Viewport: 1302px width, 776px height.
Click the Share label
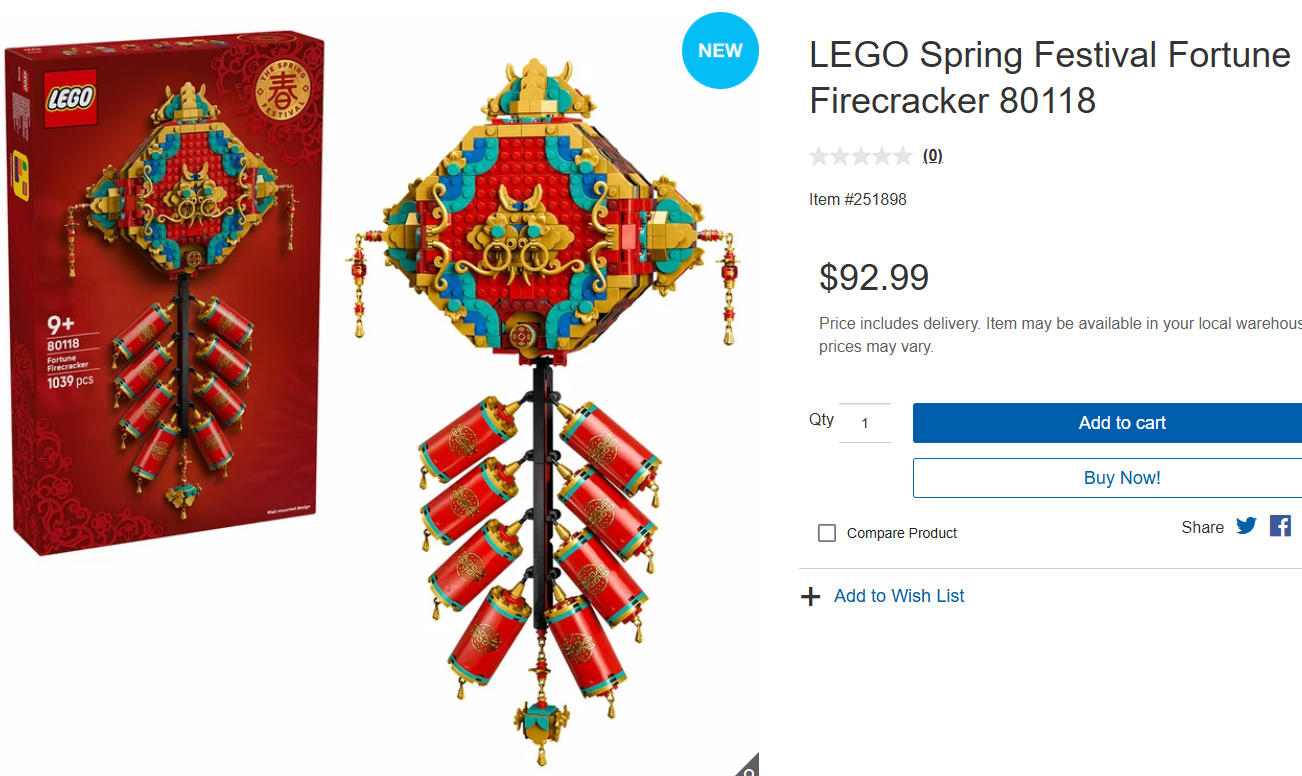1202,527
